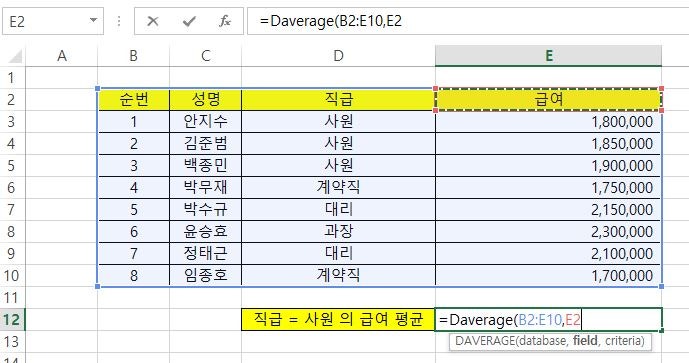Click salary cell 1,750,000
This screenshot has width=689, height=363.
point(548,188)
